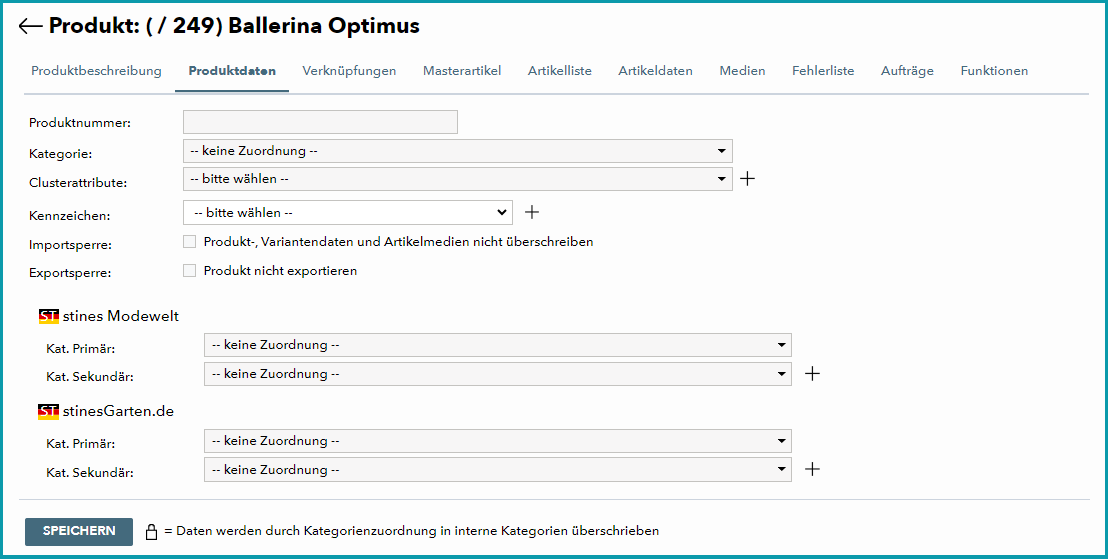Screen dimensions: 1108x559
Task: Open the Kennzeichen dropdown
Action: [x=348, y=212]
